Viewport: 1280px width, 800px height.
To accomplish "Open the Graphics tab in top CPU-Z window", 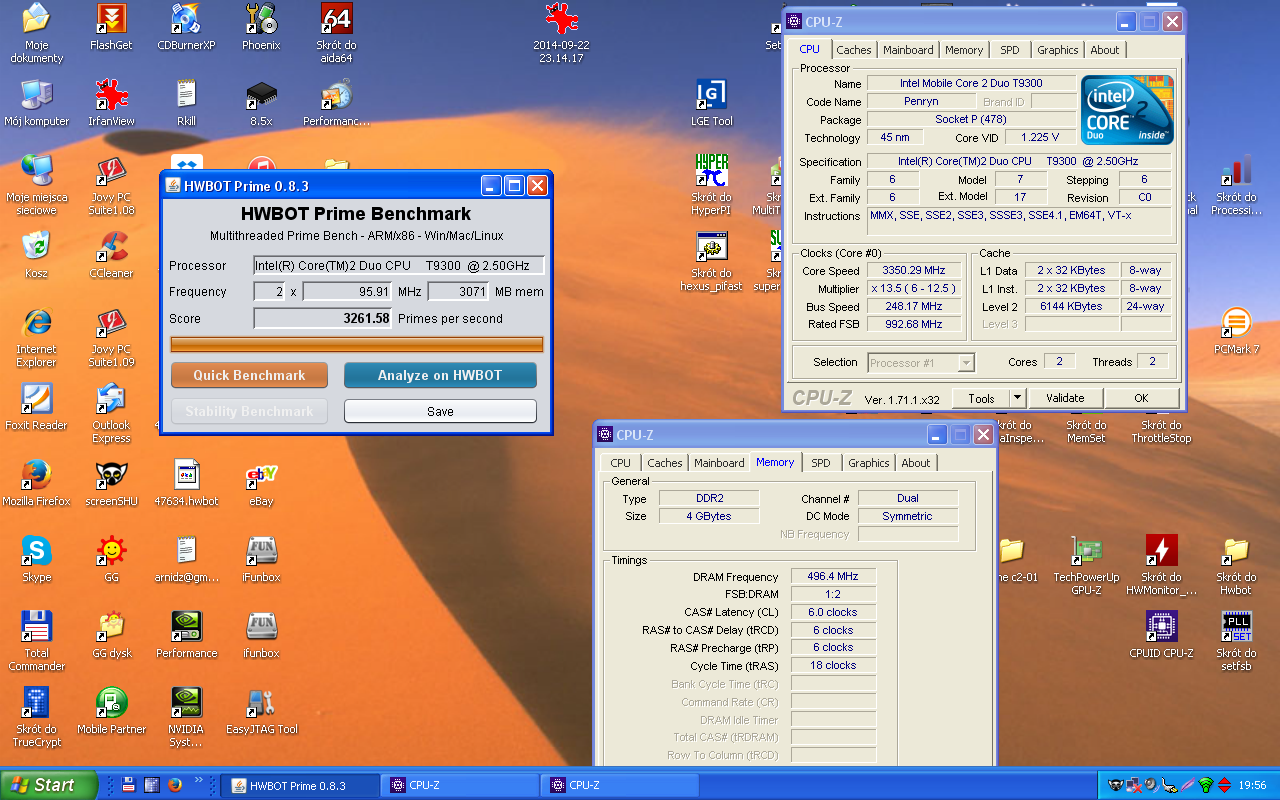I will (1058, 50).
